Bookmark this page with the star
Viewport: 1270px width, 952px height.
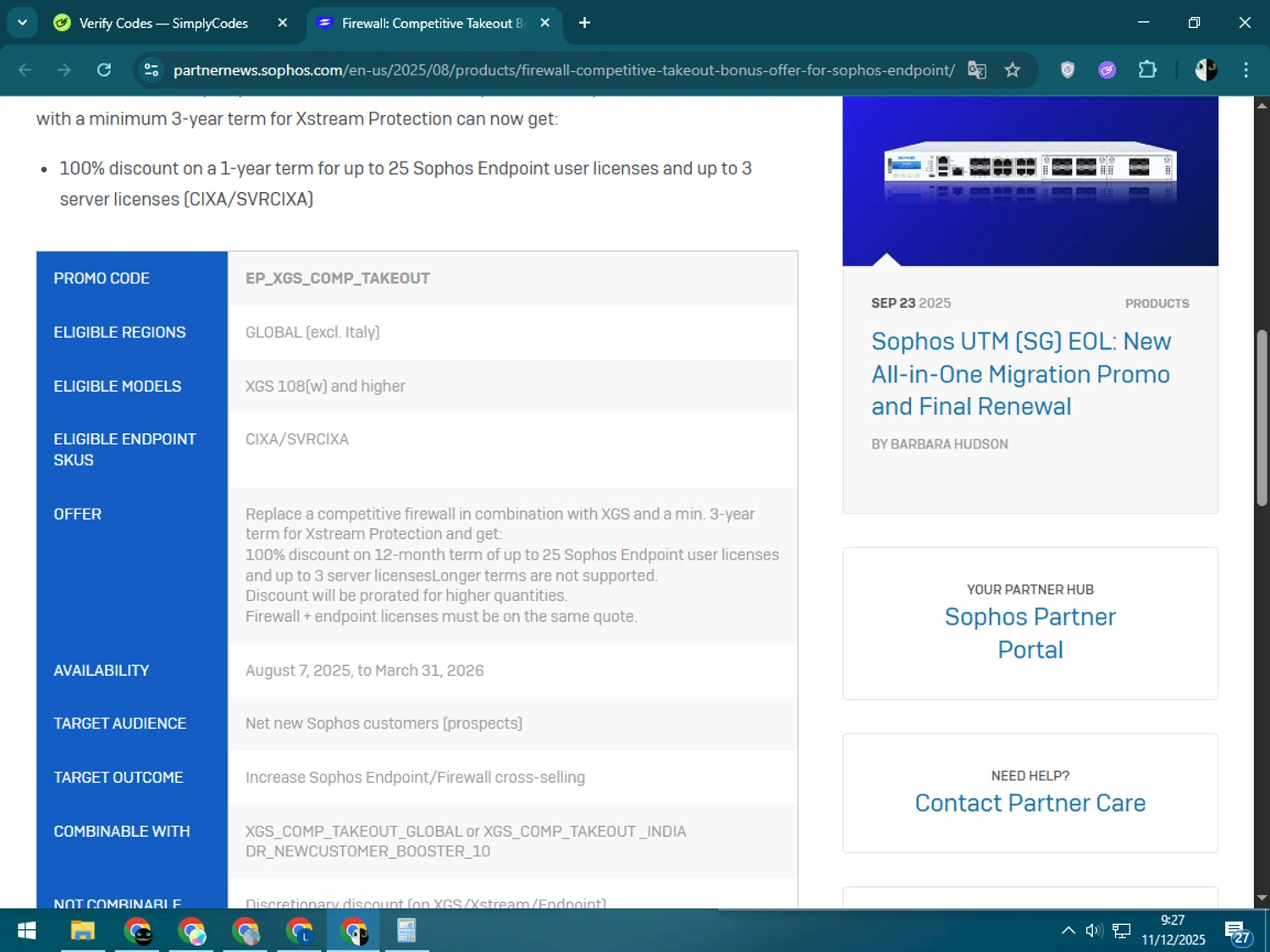click(x=1013, y=70)
